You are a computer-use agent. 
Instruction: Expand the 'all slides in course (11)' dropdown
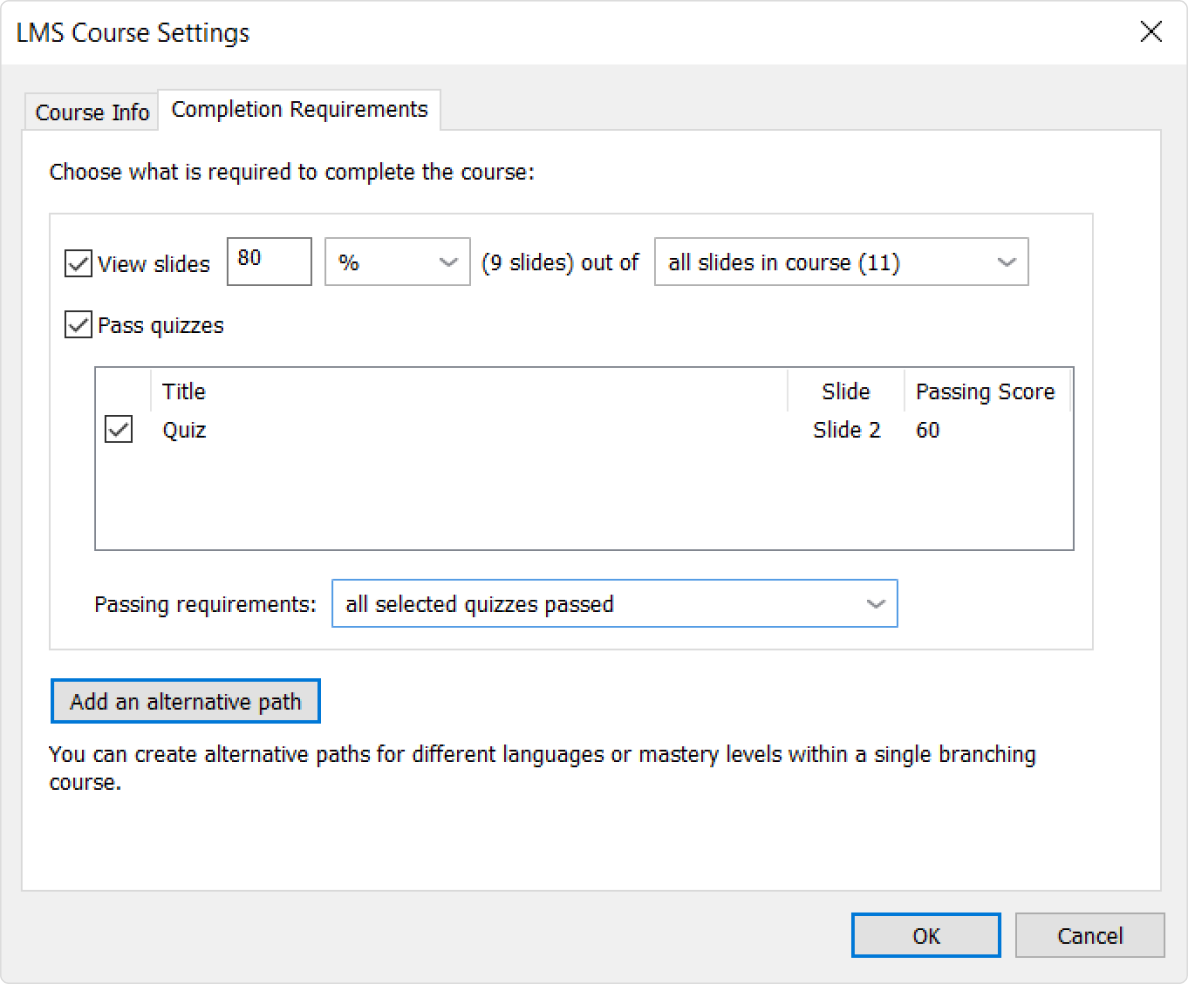point(840,263)
